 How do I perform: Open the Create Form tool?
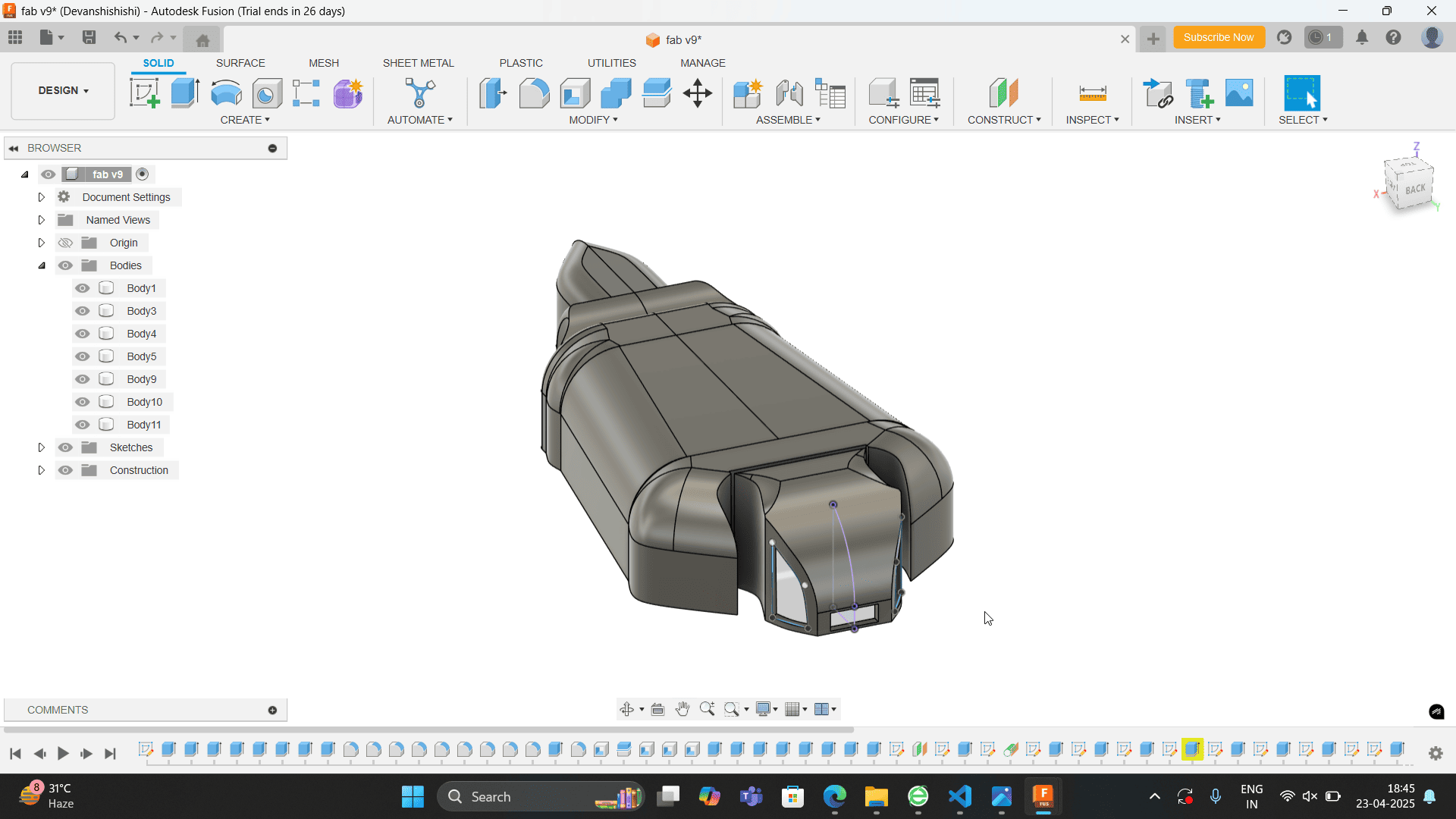348,93
